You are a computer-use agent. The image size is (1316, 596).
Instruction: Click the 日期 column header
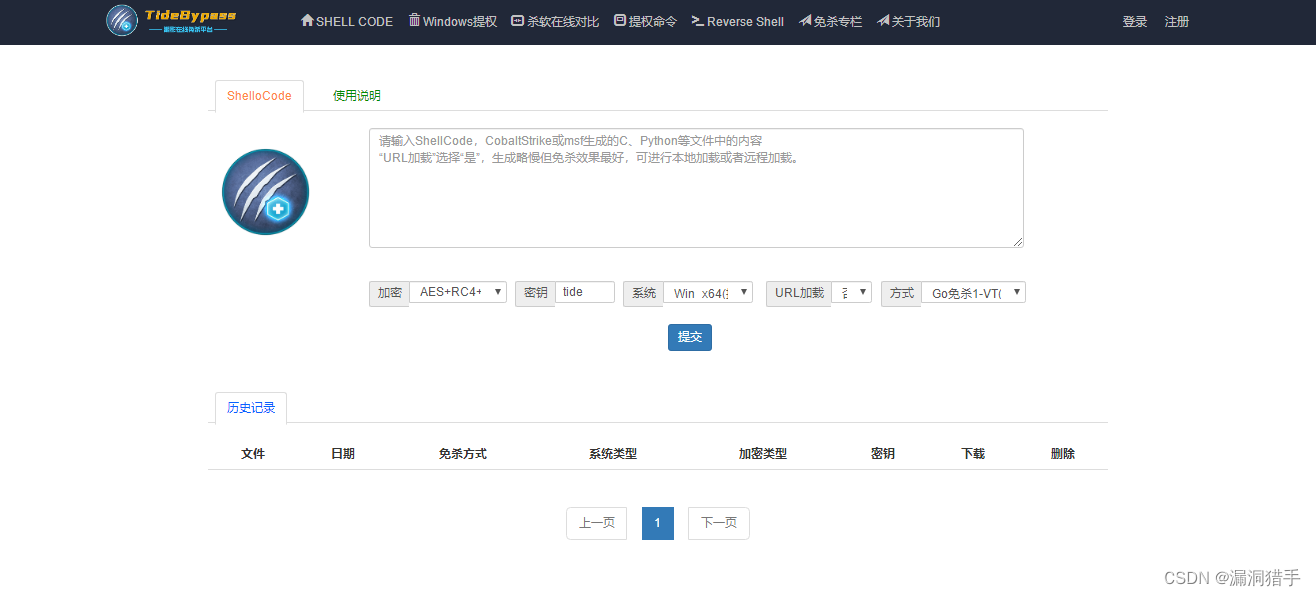click(x=343, y=454)
